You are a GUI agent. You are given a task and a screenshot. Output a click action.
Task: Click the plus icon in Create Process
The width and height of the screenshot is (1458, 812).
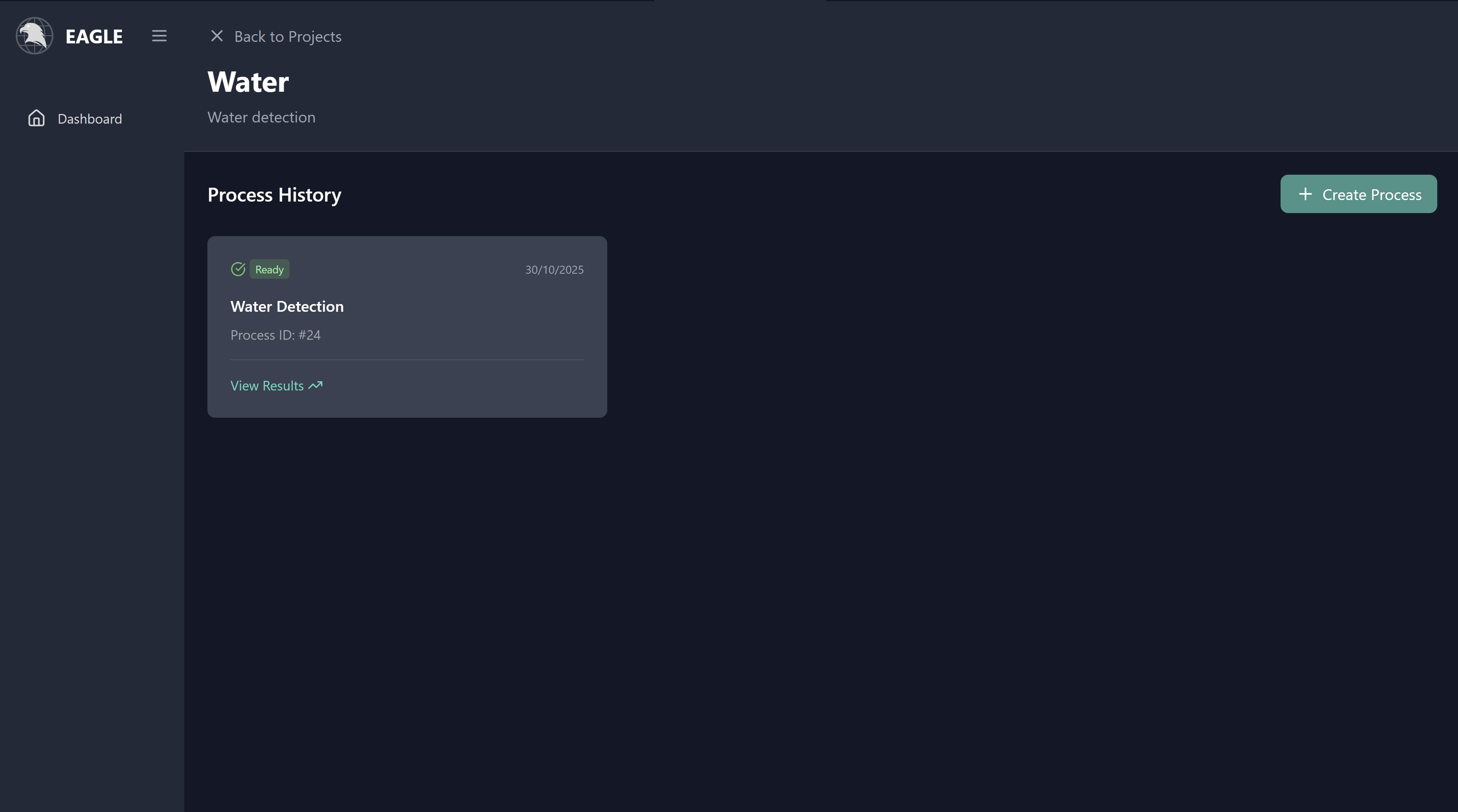(x=1305, y=194)
